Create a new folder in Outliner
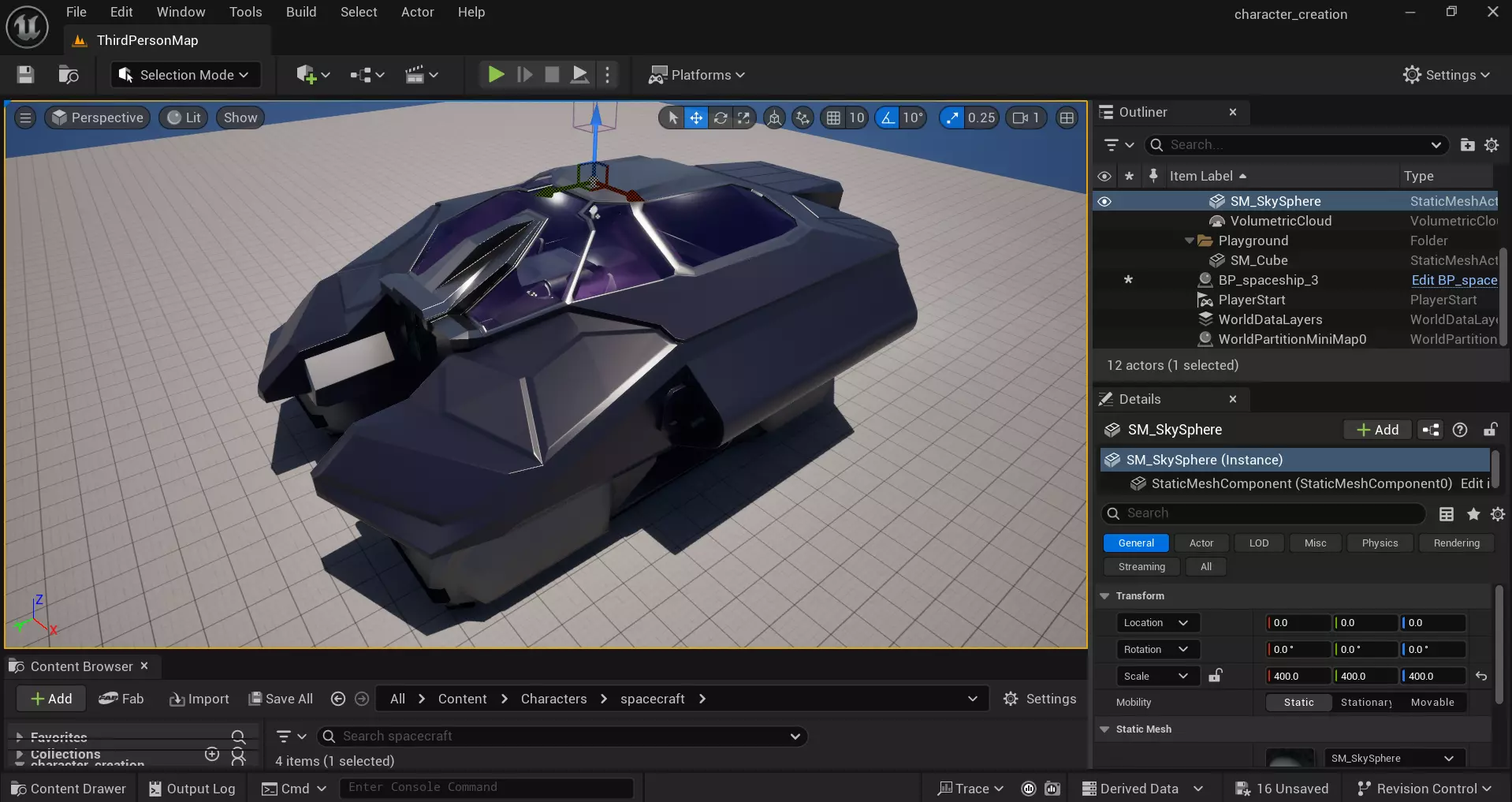 (x=1467, y=145)
